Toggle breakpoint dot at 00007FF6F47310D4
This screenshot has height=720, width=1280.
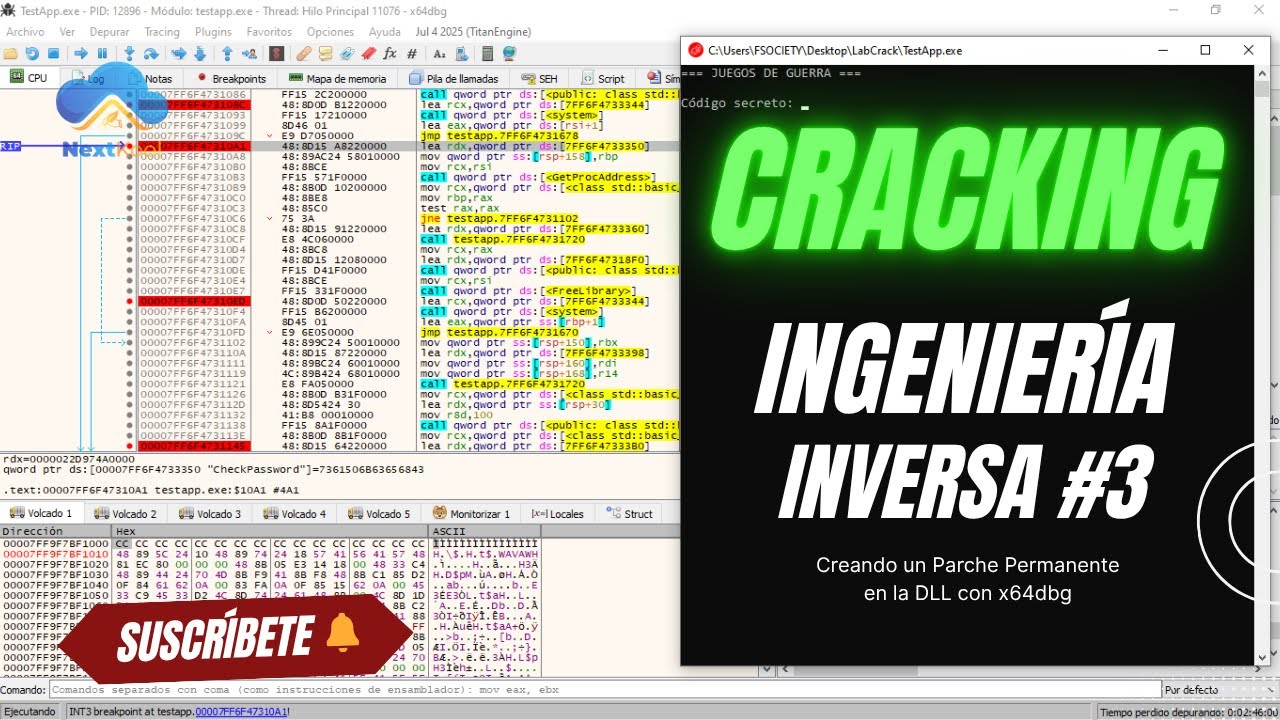pyautogui.click(x=130, y=249)
